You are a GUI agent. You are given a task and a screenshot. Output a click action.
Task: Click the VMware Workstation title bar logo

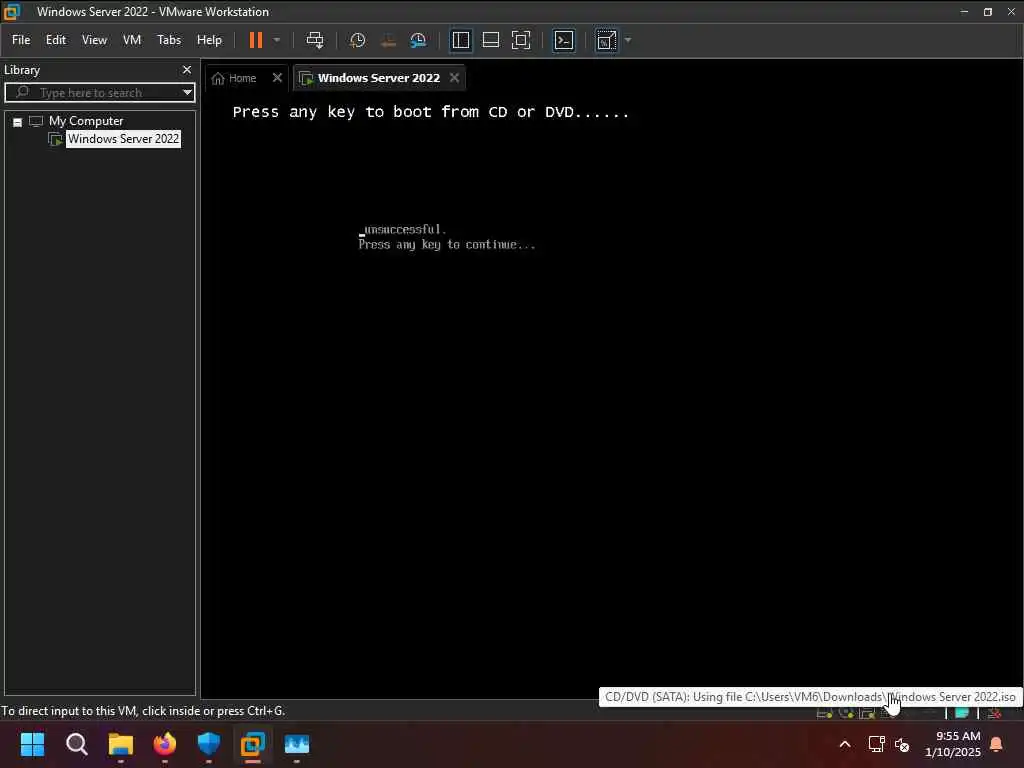tap(12, 12)
